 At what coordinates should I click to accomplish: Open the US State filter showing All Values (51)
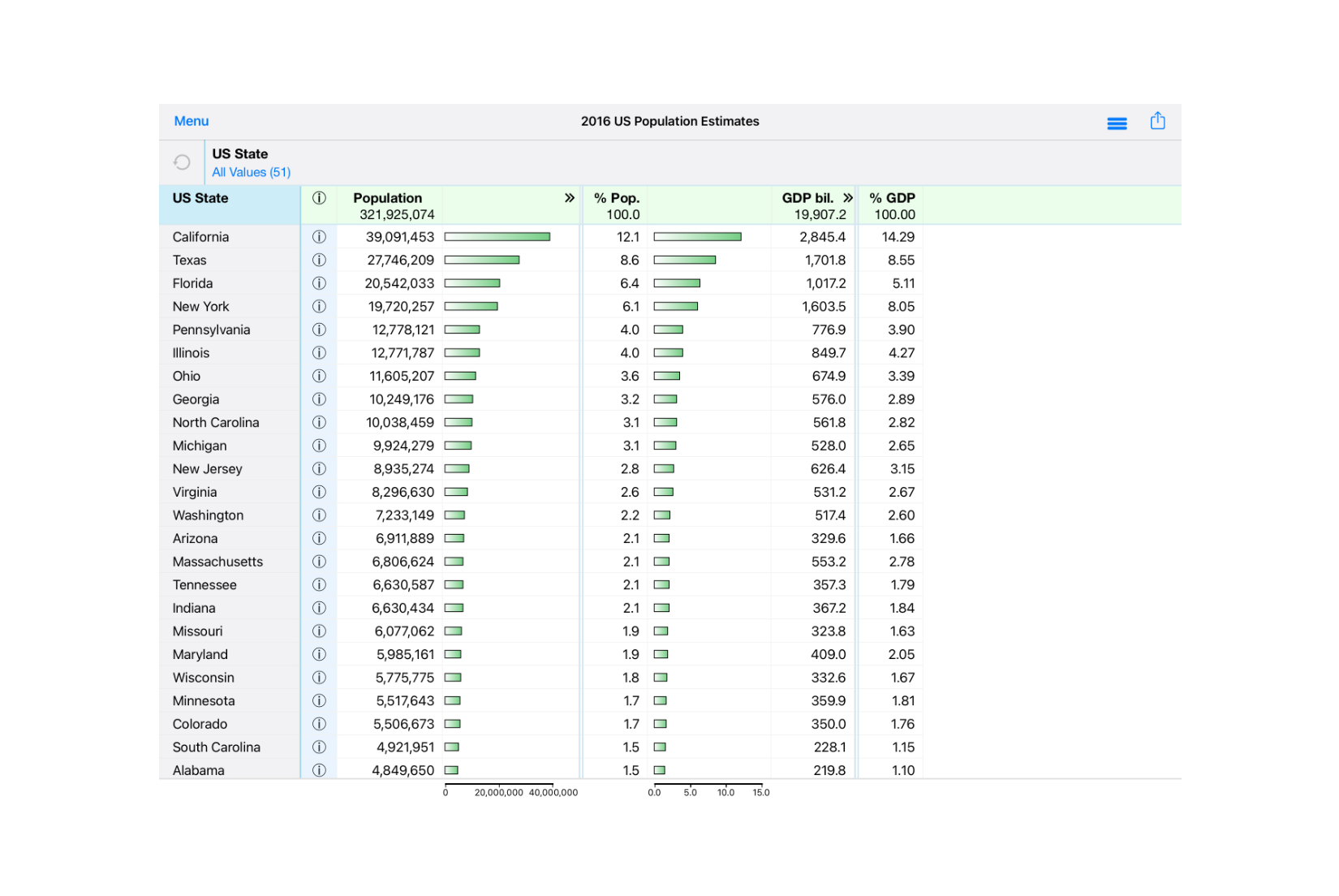(252, 172)
